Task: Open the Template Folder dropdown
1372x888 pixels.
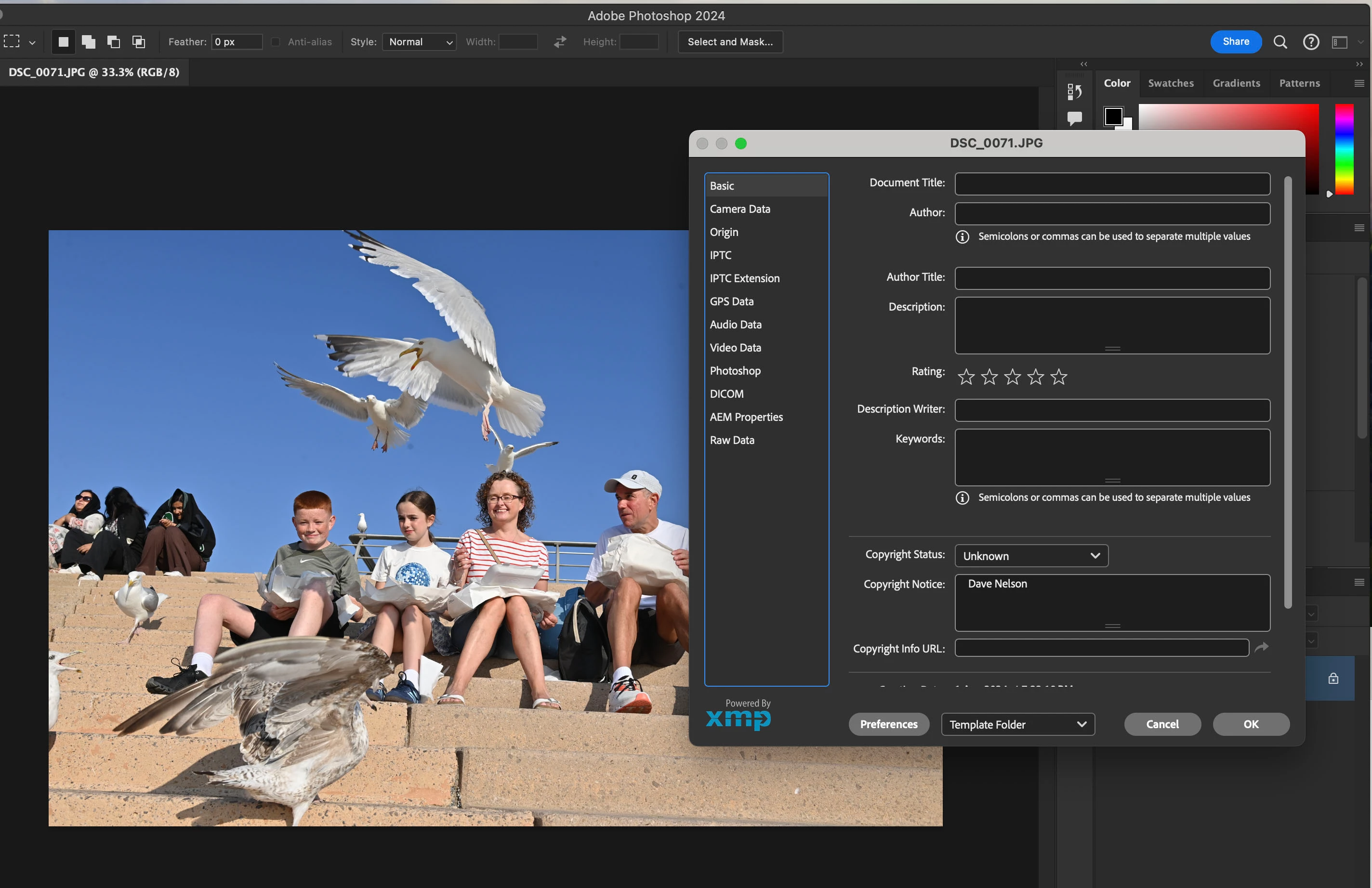Action: [x=1017, y=724]
